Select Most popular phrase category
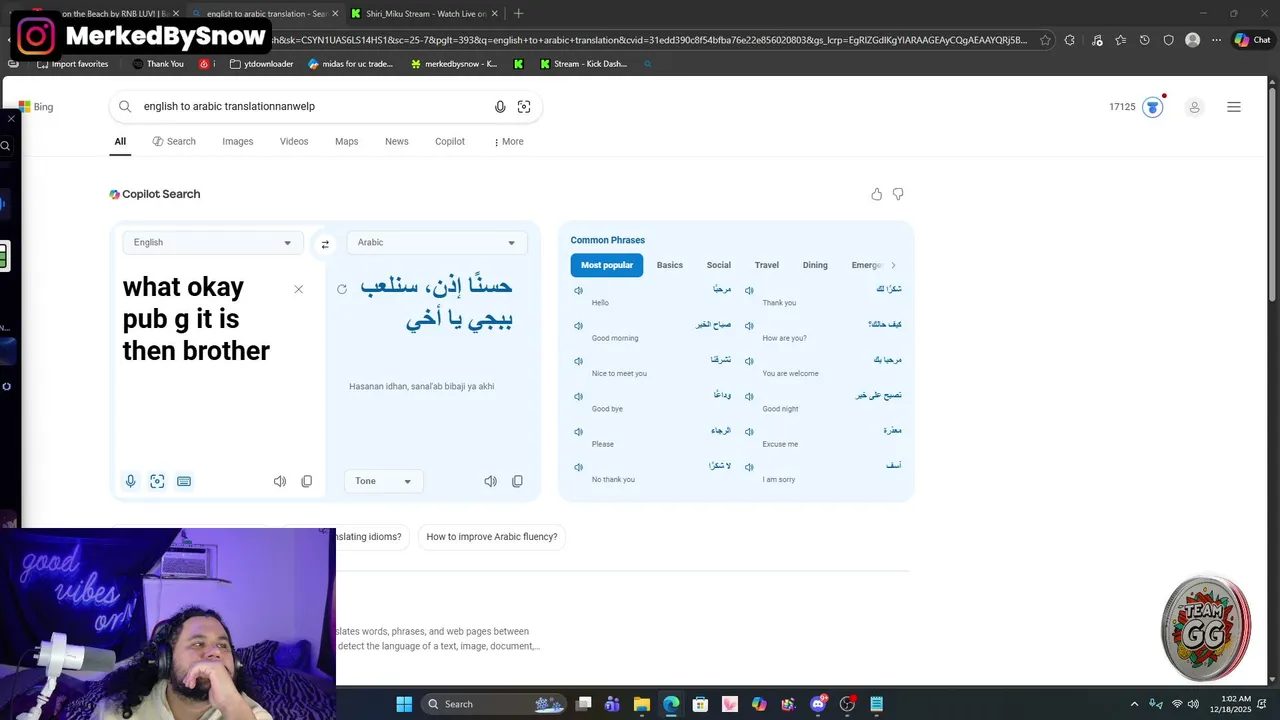Viewport: 1280px width, 720px height. [607, 265]
